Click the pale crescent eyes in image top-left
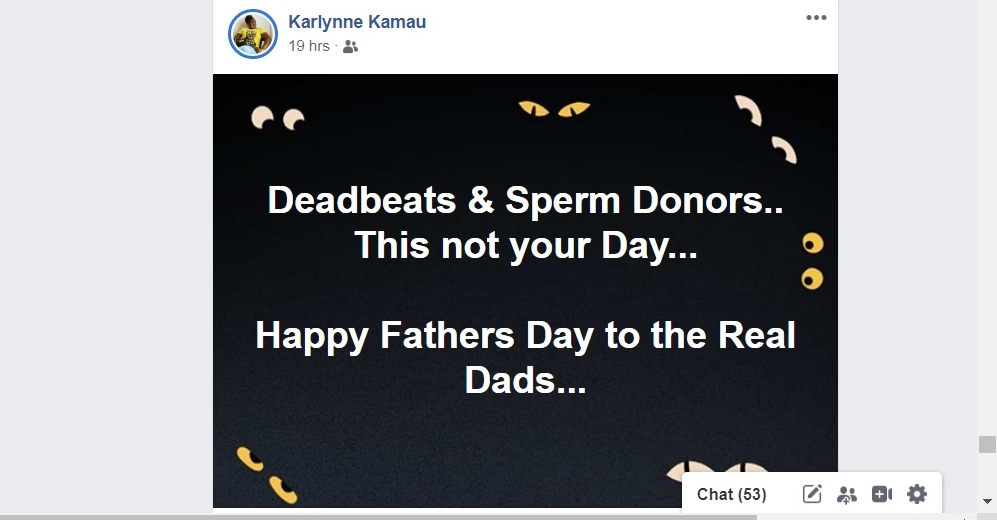 pyautogui.click(x=278, y=118)
